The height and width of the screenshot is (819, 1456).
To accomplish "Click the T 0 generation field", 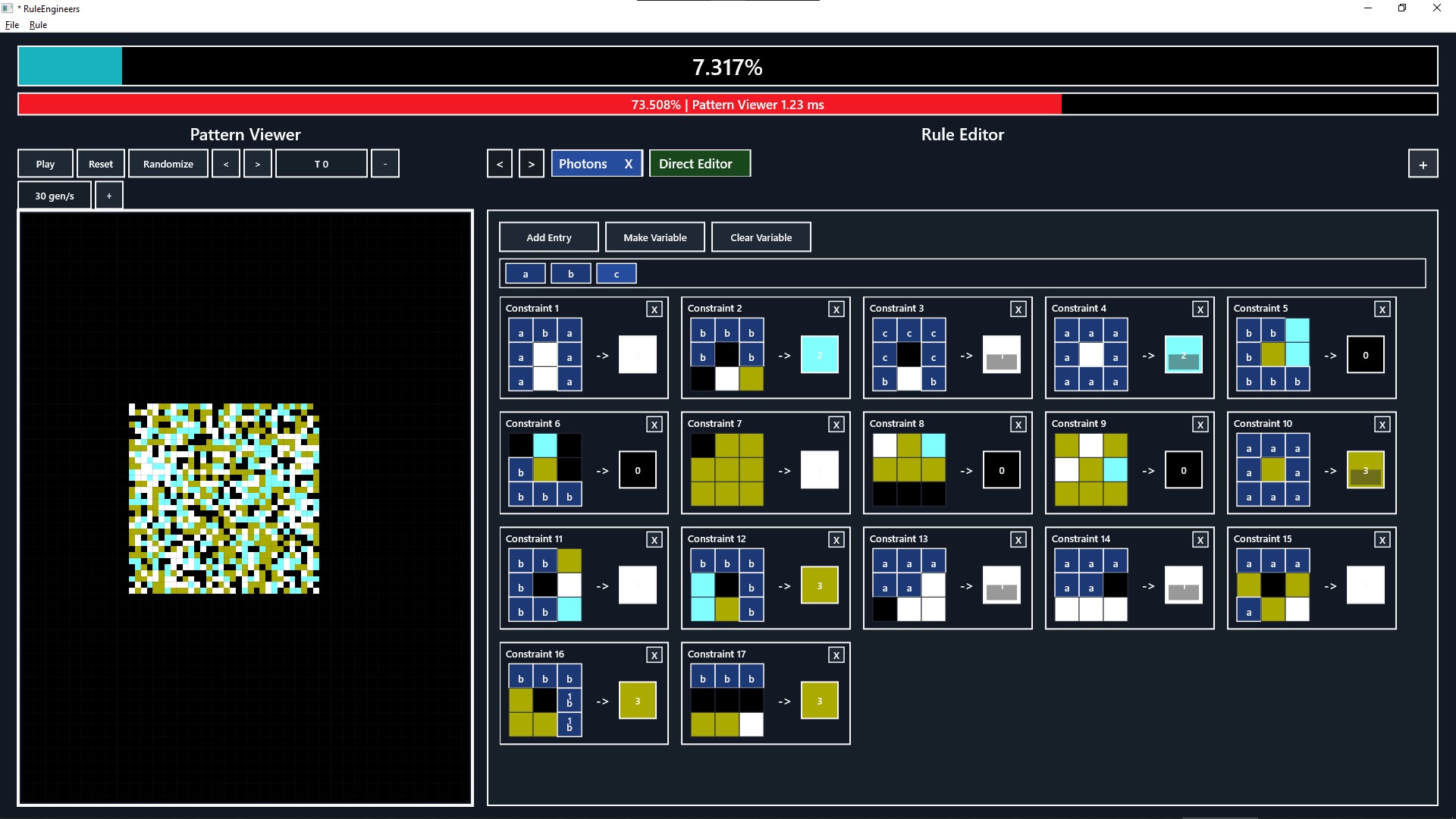I will (x=322, y=164).
